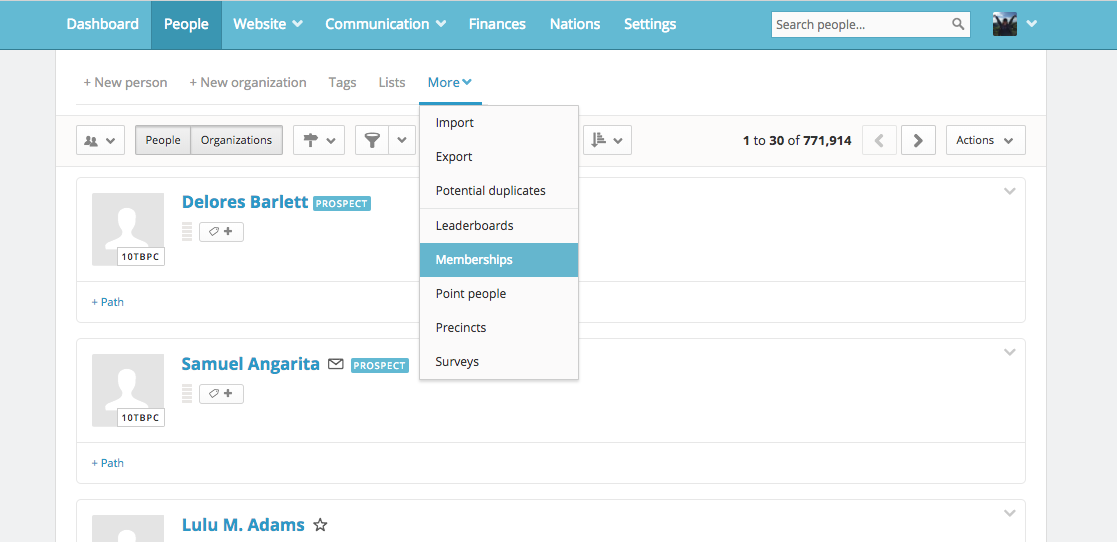
Task: Open the filter arrow dropdown
Action: point(403,141)
